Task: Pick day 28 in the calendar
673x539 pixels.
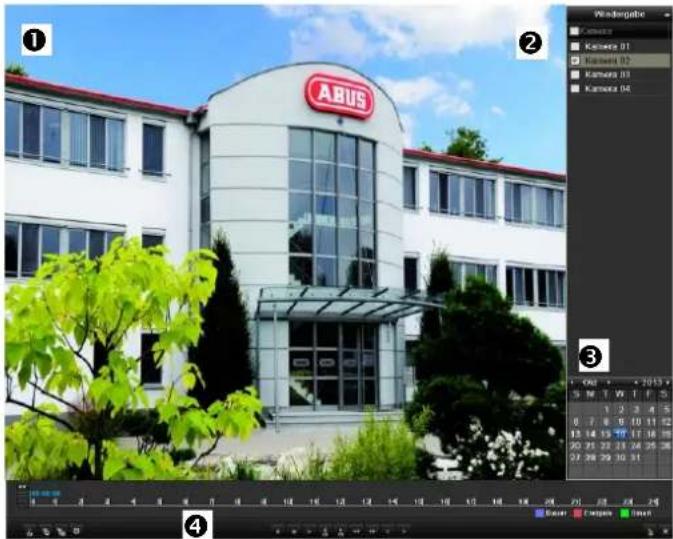Action: [x=591, y=457]
